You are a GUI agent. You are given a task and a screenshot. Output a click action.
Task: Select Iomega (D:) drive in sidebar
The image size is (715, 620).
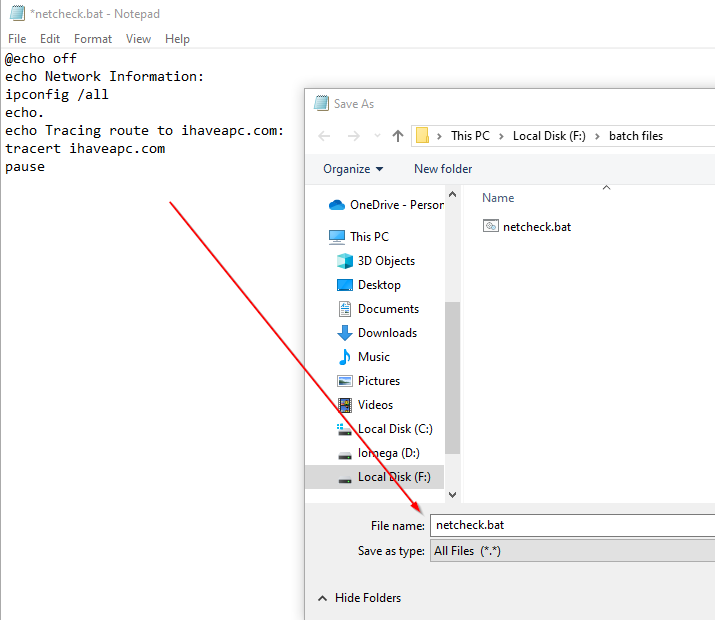389,453
